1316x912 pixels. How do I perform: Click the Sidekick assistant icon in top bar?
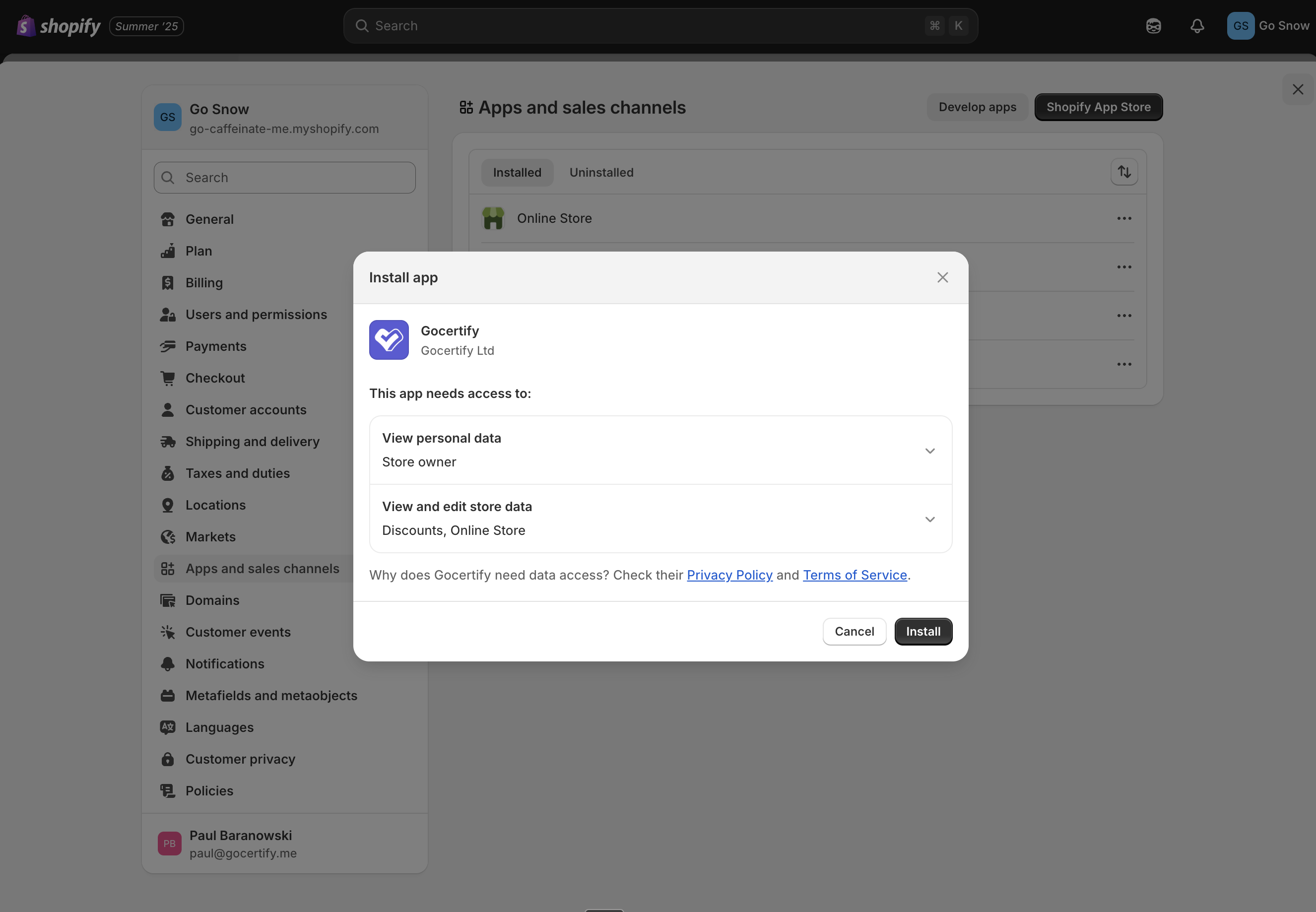(x=1153, y=26)
